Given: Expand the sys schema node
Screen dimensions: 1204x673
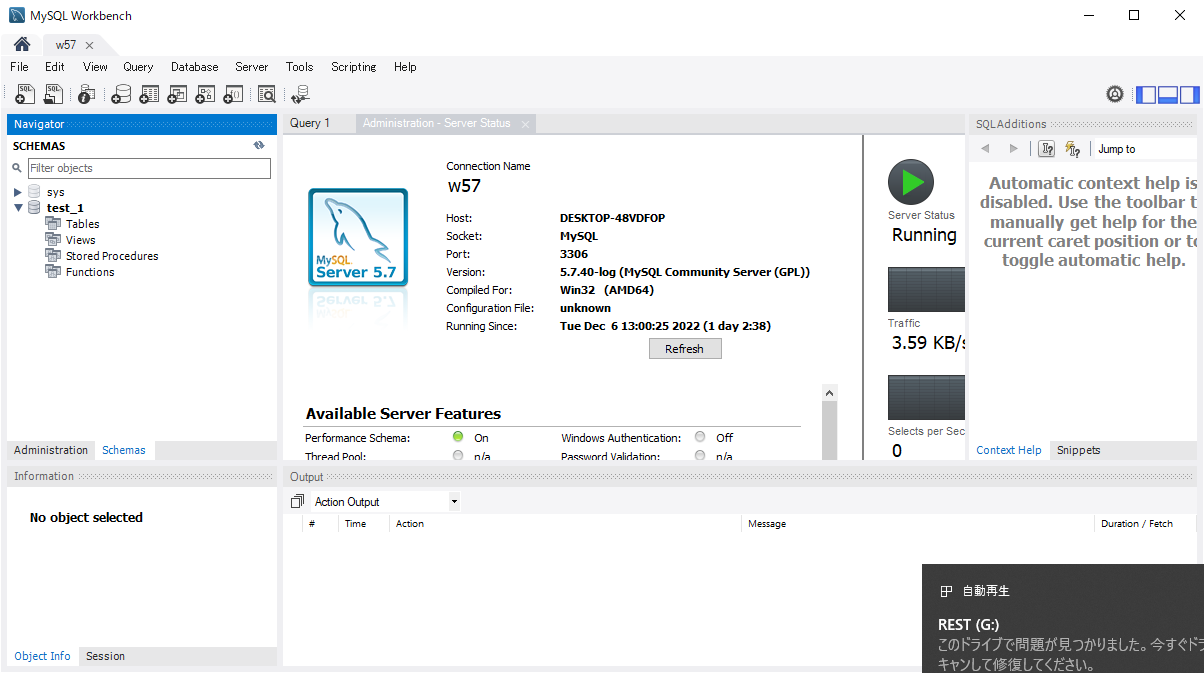Looking at the screenshot, I should coord(18,192).
